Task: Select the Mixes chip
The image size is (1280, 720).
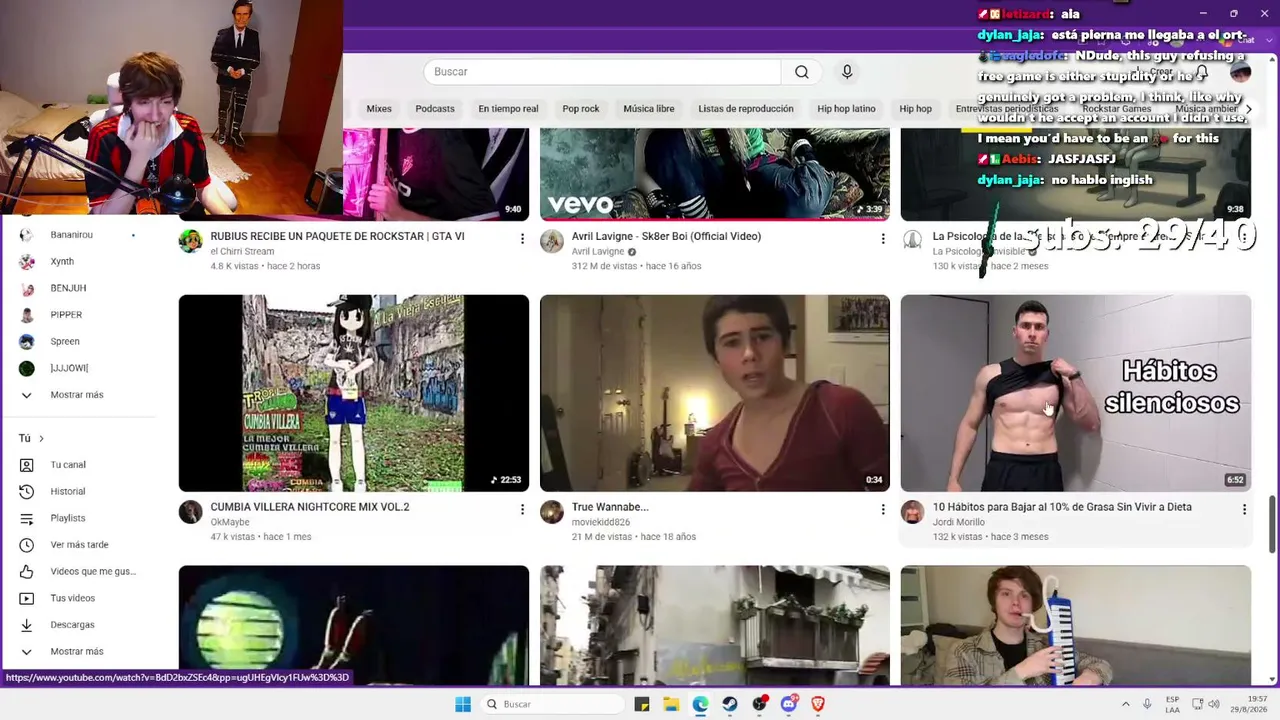Action: pyautogui.click(x=379, y=109)
